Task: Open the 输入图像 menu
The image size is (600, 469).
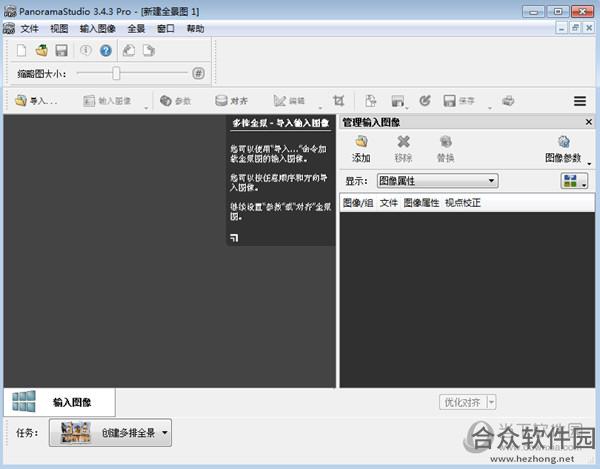Action: pos(98,29)
